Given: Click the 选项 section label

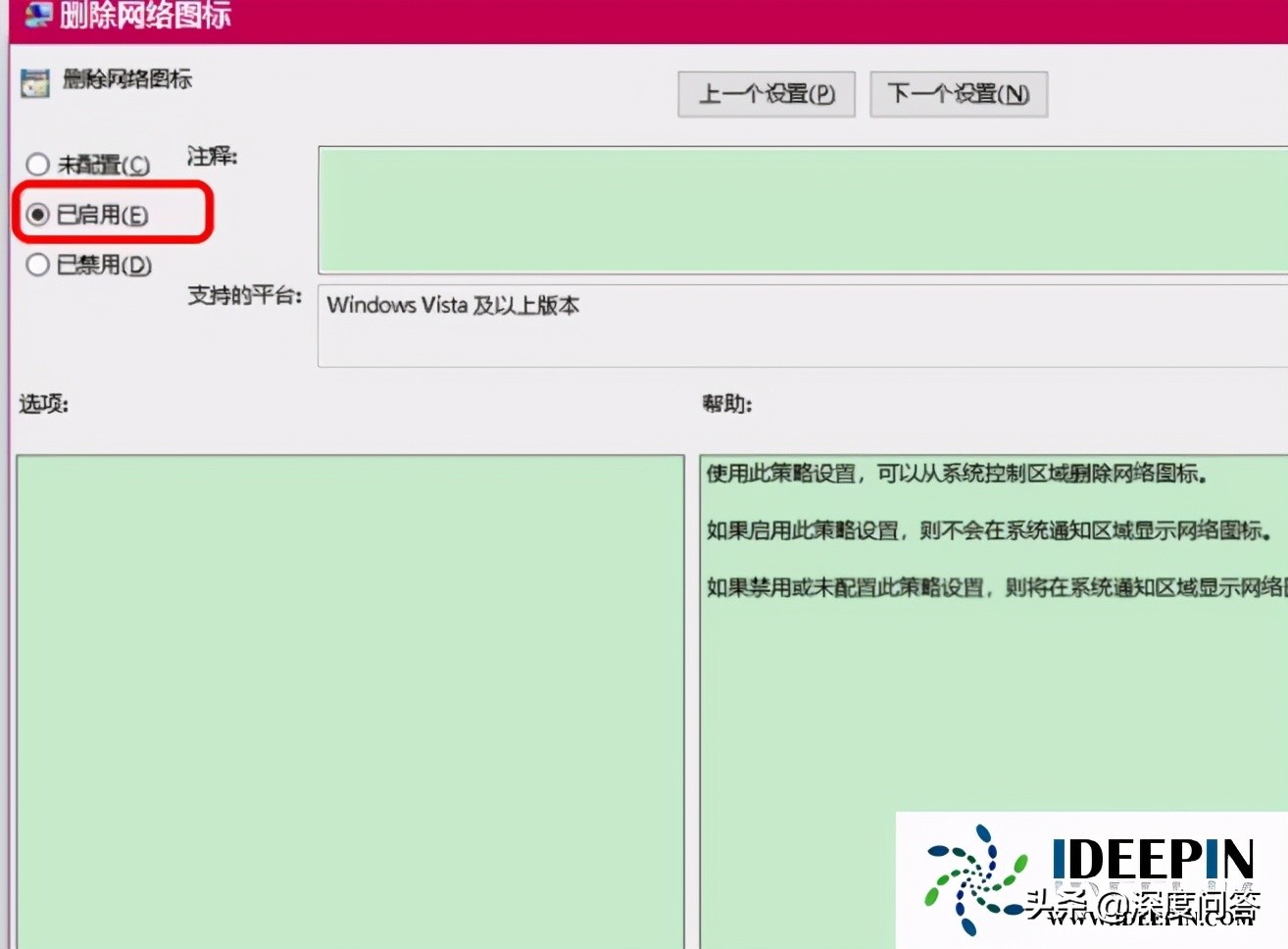Looking at the screenshot, I should [x=40, y=403].
